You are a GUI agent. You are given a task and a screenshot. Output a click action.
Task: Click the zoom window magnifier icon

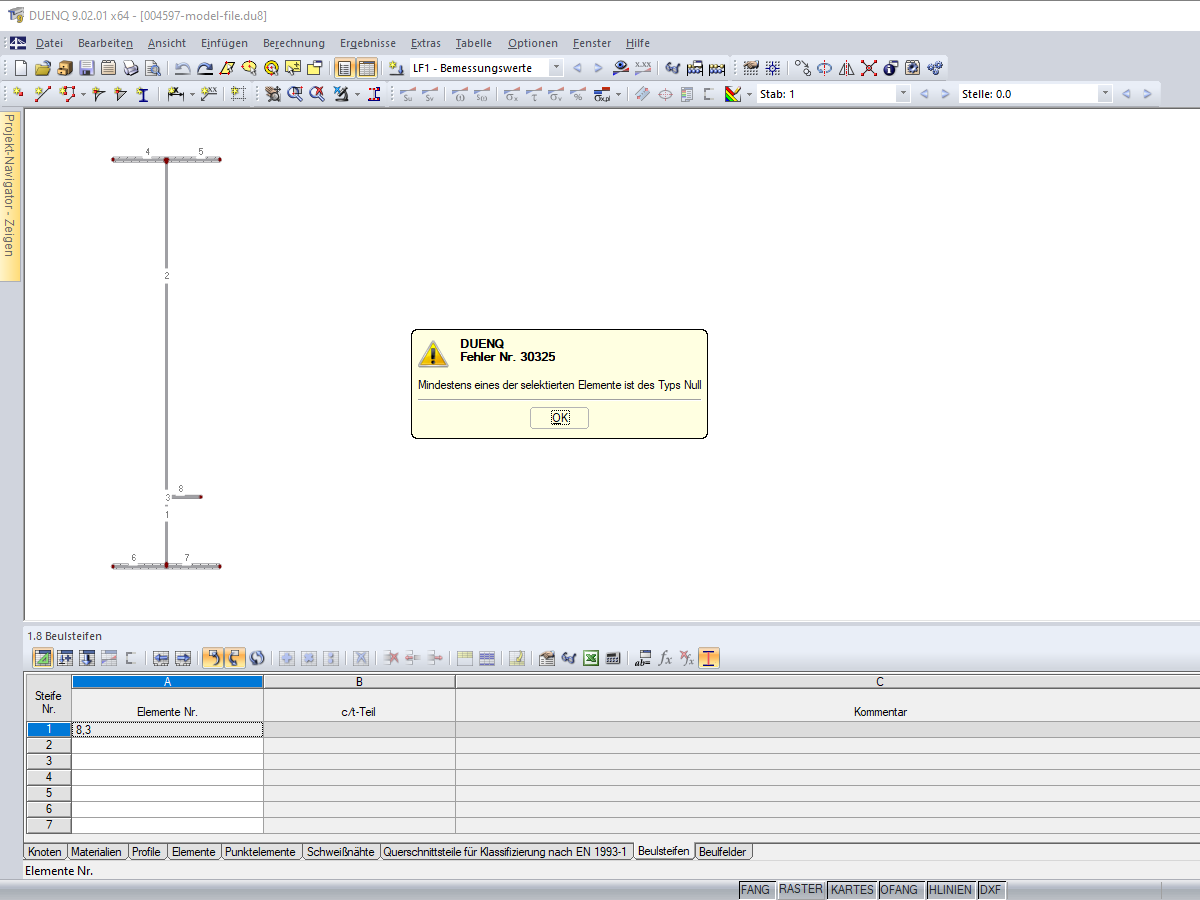pos(295,94)
